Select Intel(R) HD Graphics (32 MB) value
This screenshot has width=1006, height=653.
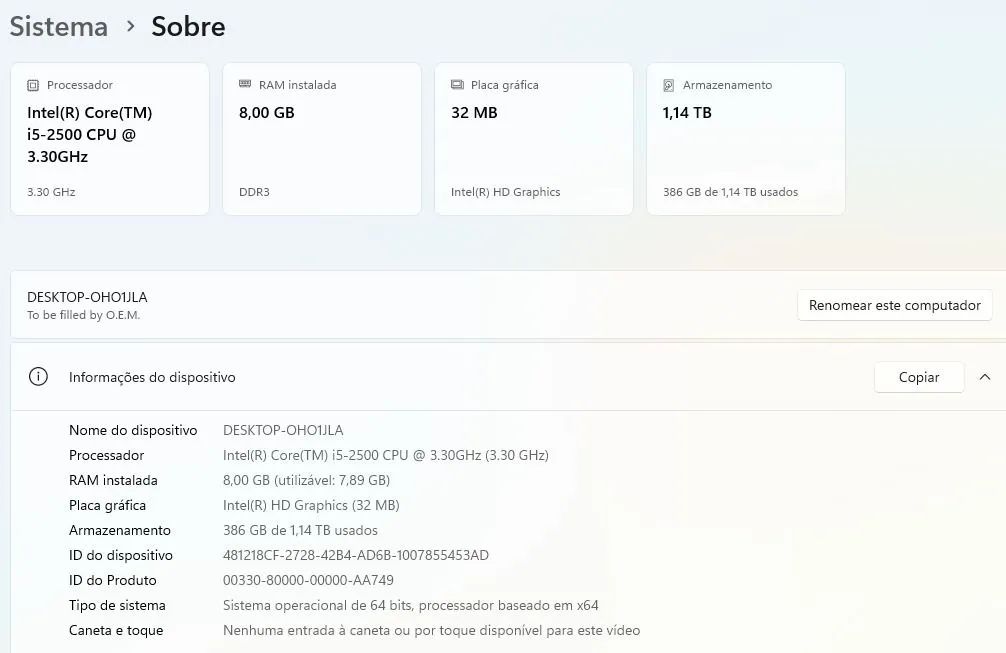pos(311,505)
